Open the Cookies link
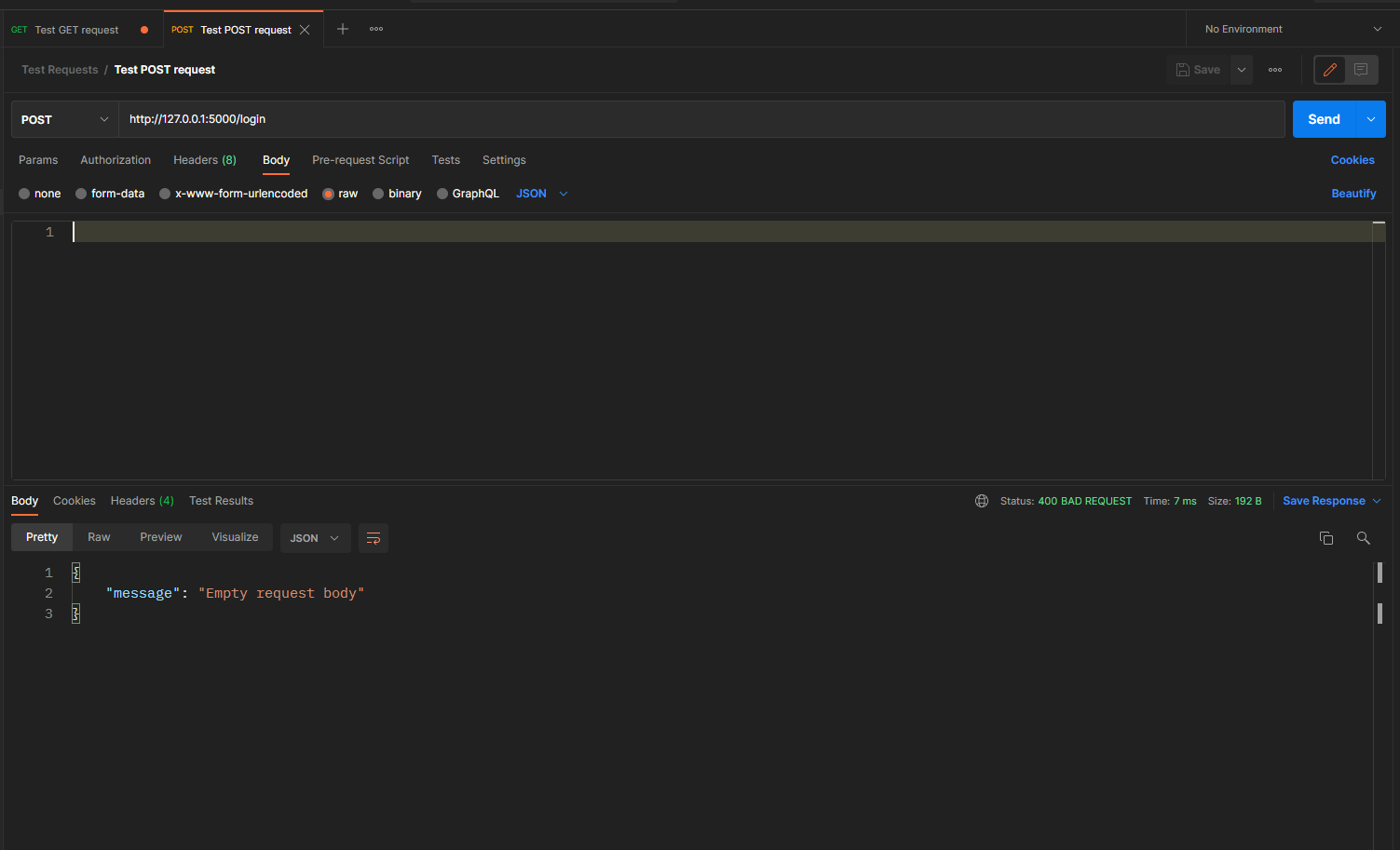This screenshot has width=1400, height=850. pos(1352,160)
